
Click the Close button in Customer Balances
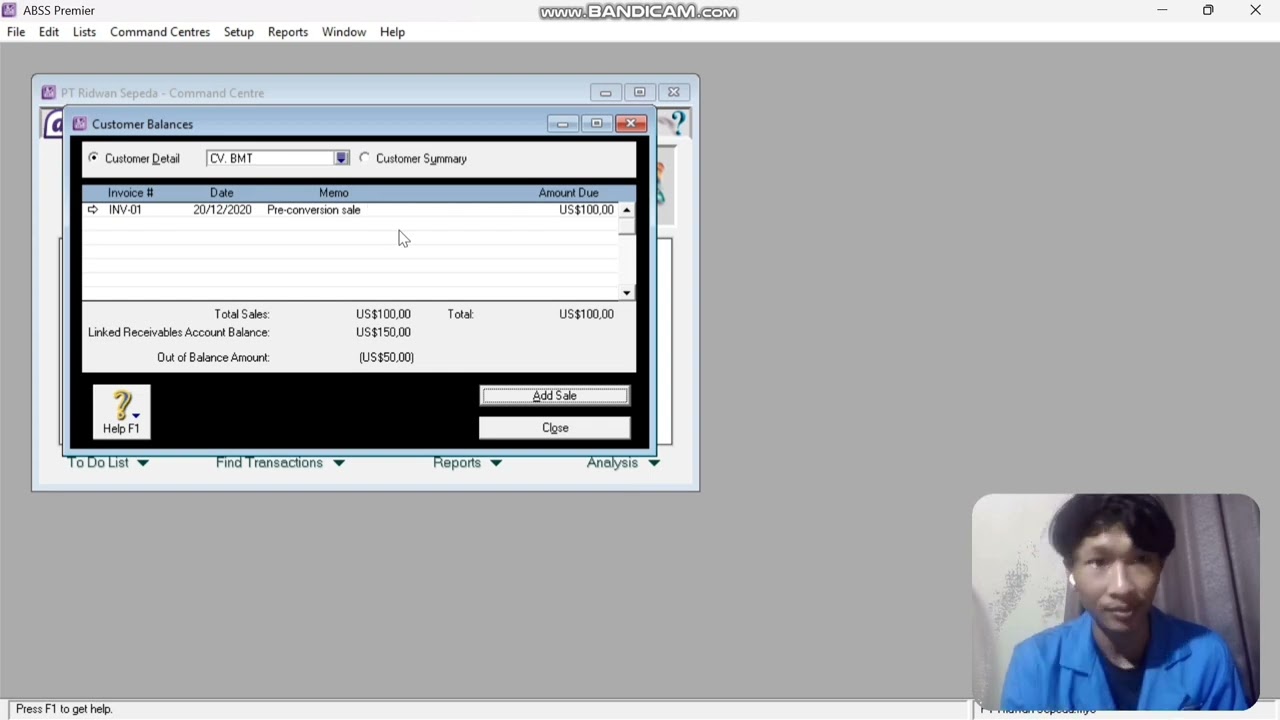(555, 428)
